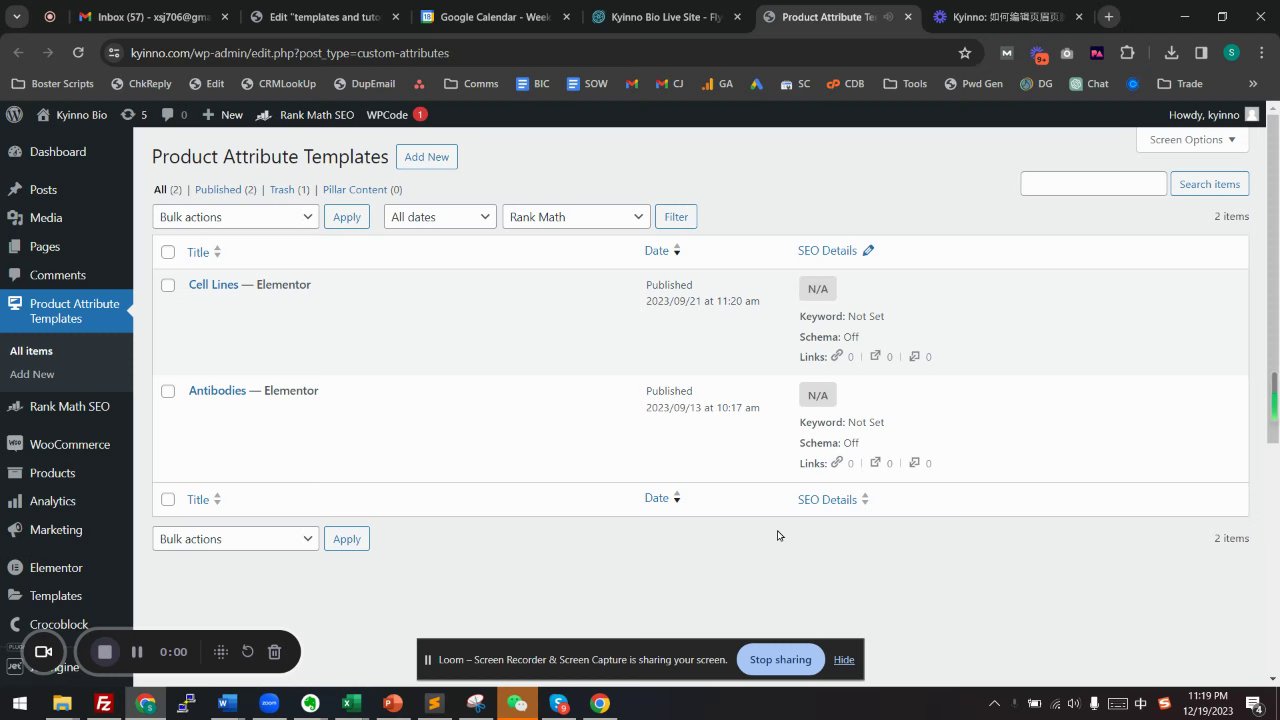Screen dimensions: 1280x720
Task: Open Extensions puzzle icon
Action: pyautogui.click(x=1127, y=53)
